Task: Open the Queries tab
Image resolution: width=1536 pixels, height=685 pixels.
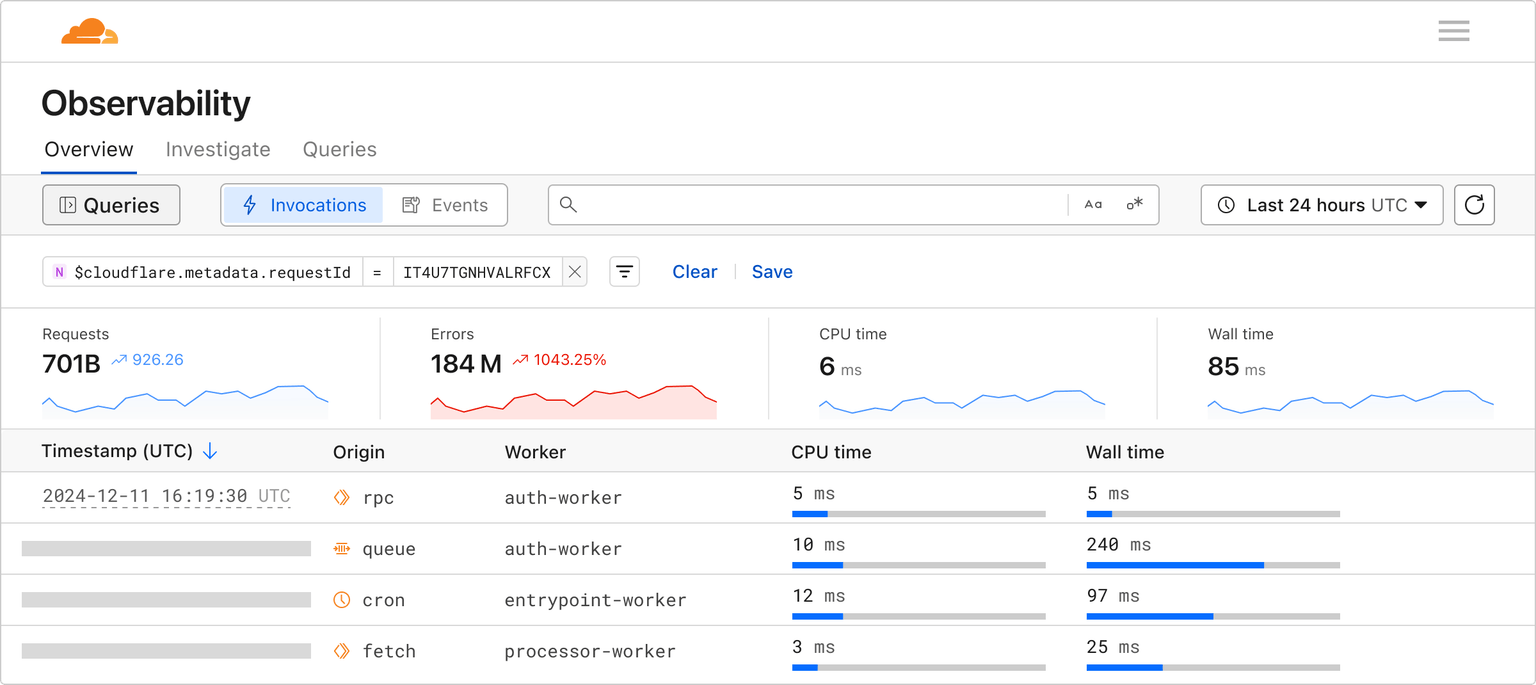Action: point(339,149)
